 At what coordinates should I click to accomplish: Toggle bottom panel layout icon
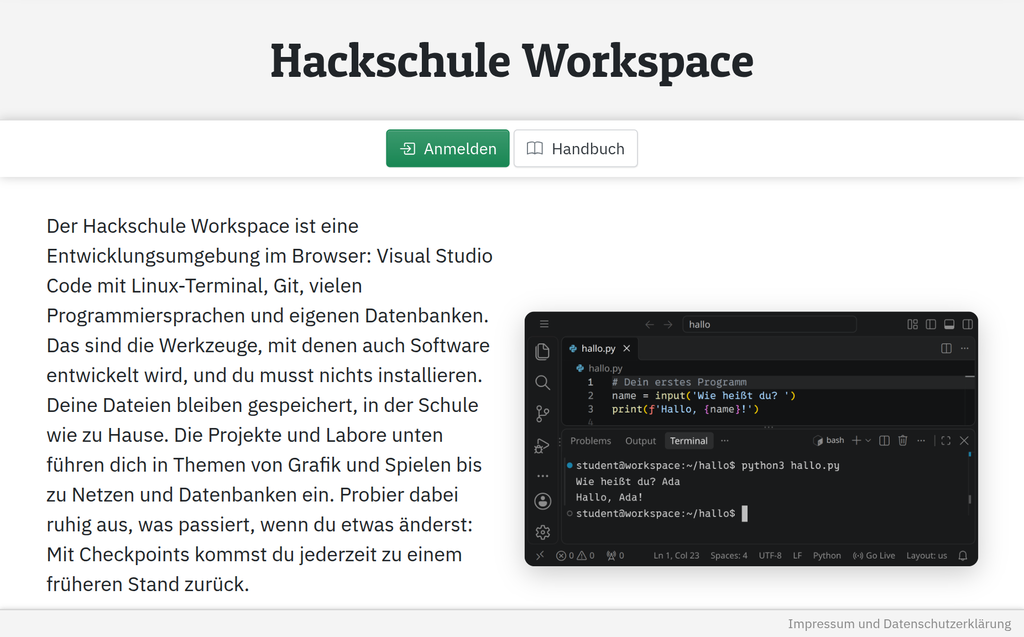coord(949,324)
